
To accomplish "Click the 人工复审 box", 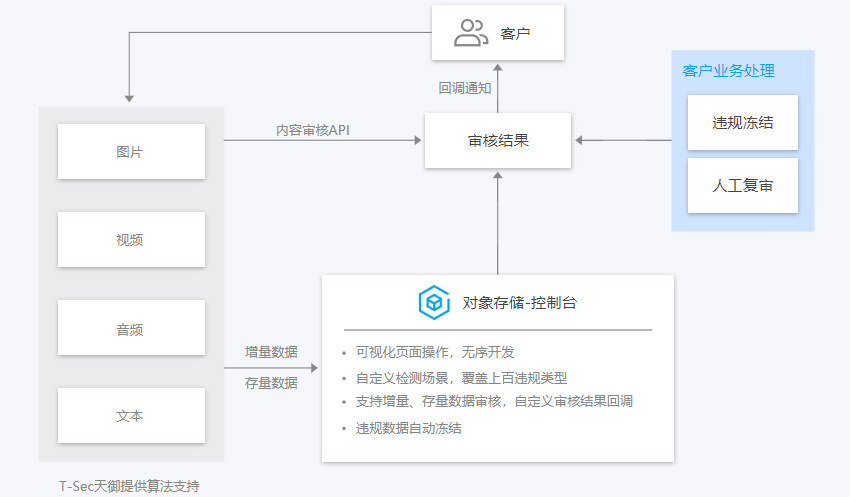I will (743, 185).
